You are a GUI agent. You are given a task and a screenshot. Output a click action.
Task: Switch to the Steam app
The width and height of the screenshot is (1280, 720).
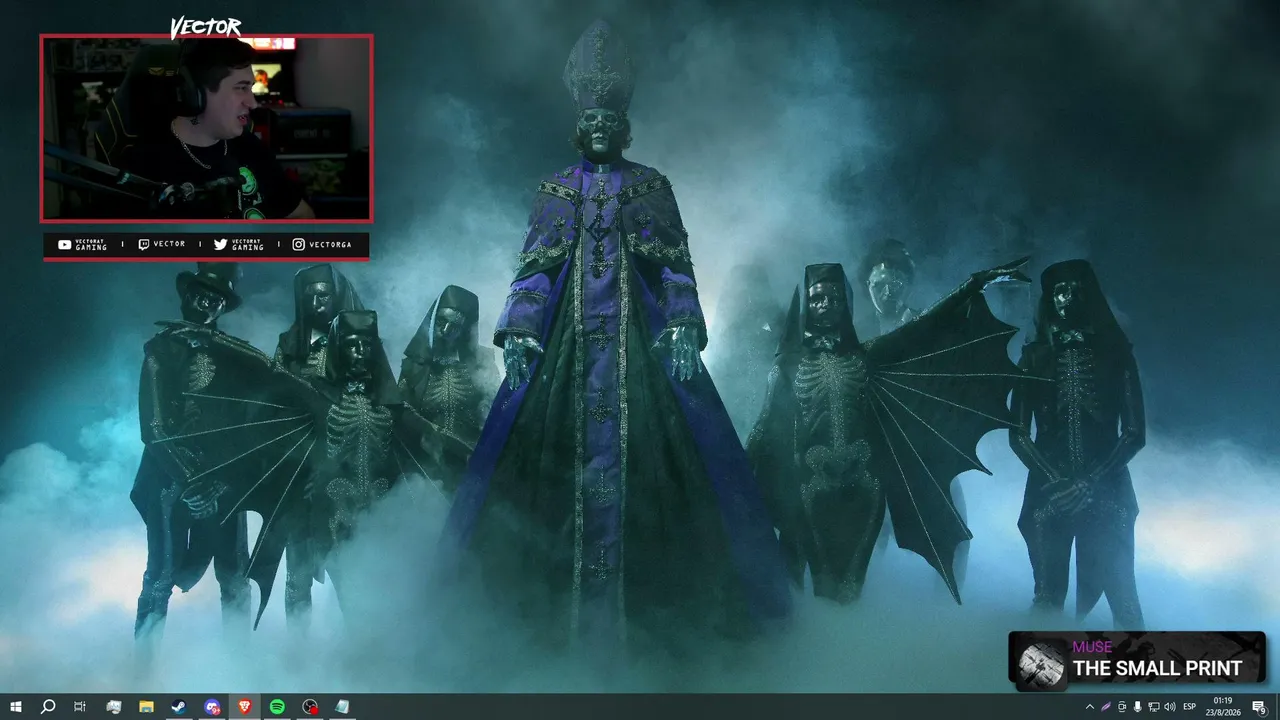click(x=179, y=707)
